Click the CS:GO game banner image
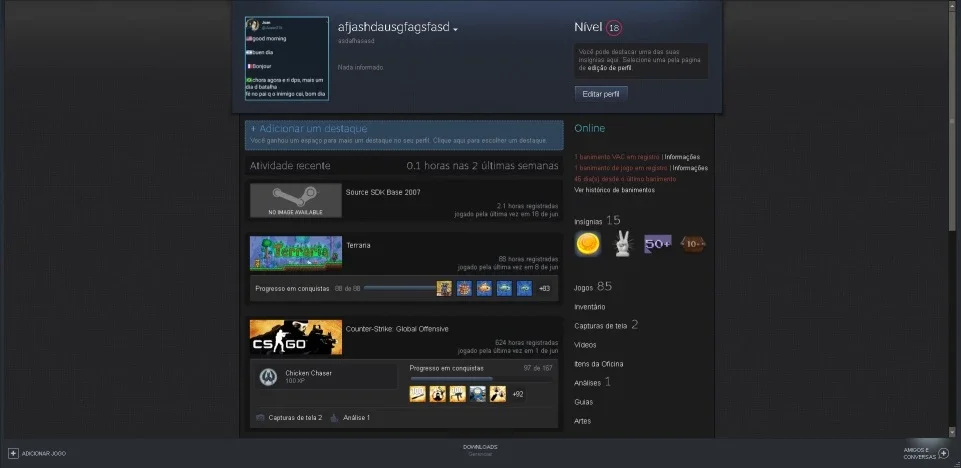Screen dimensions: 961x468 click(x=295, y=337)
